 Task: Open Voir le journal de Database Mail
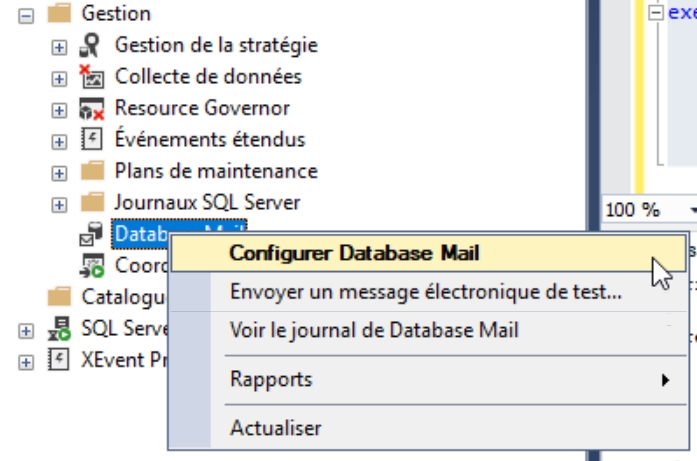(x=374, y=330)
